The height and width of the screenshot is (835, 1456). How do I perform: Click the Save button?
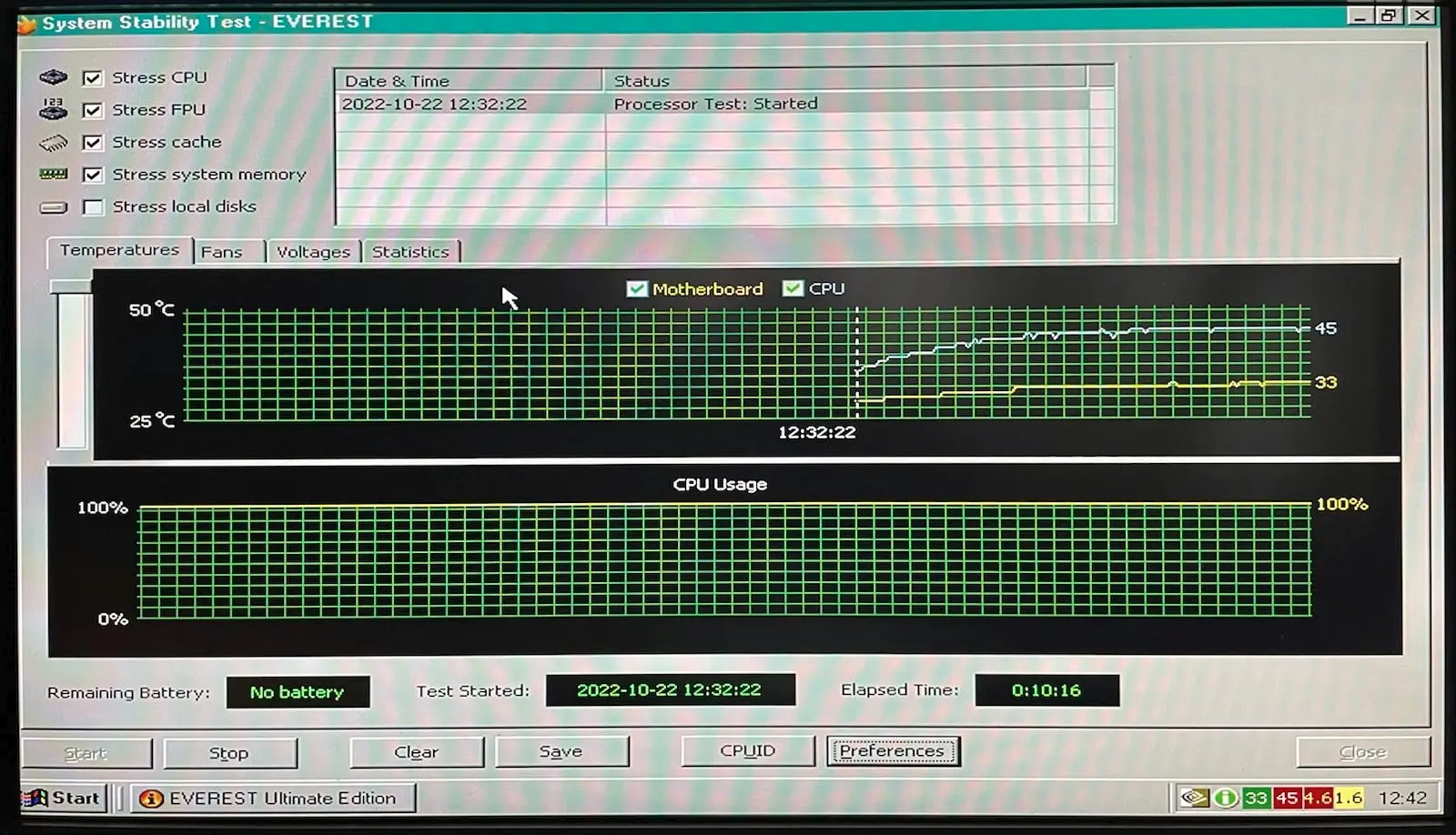coord(561,751)
